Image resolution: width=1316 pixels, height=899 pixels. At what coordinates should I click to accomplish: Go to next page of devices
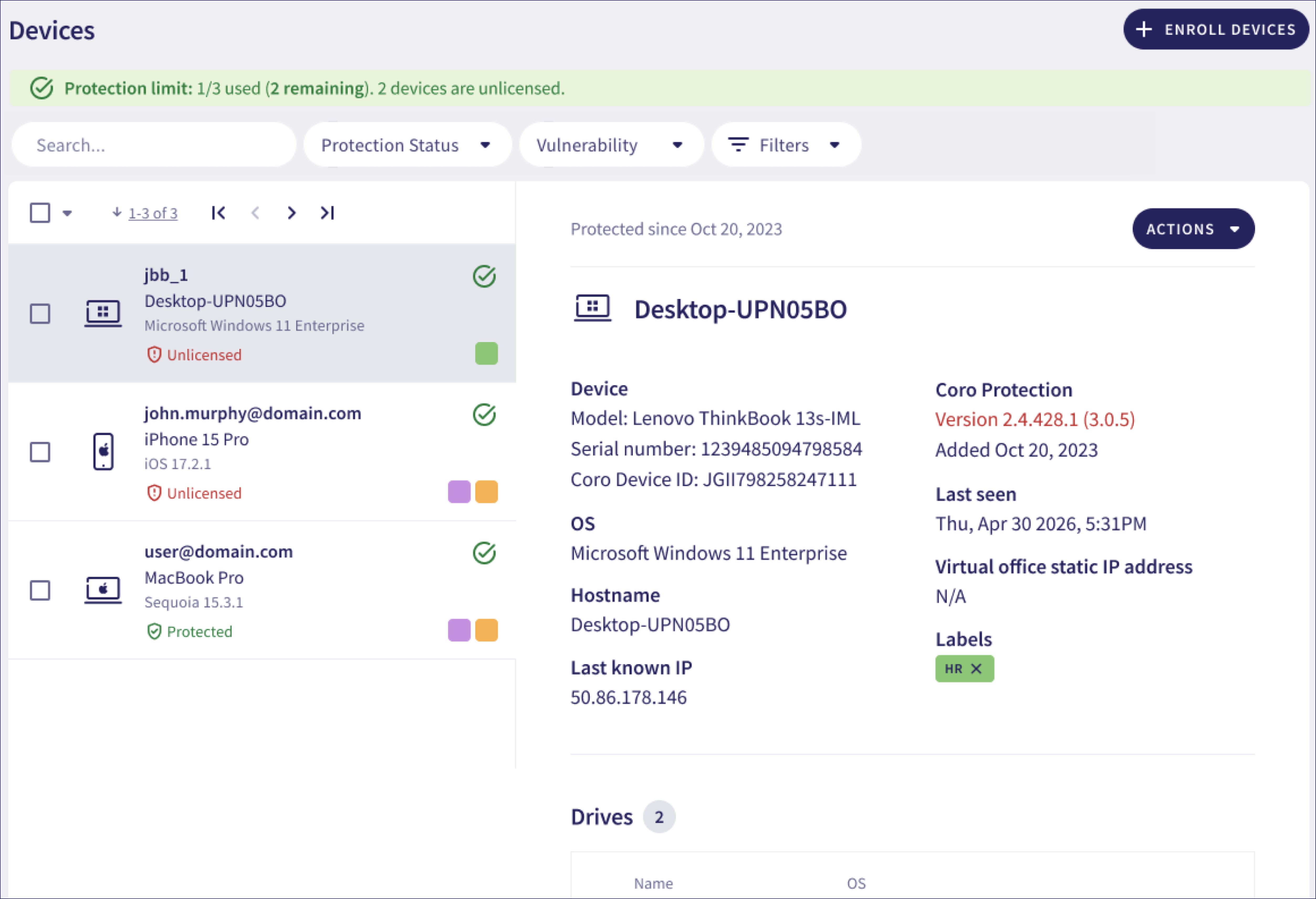[291, 213]
